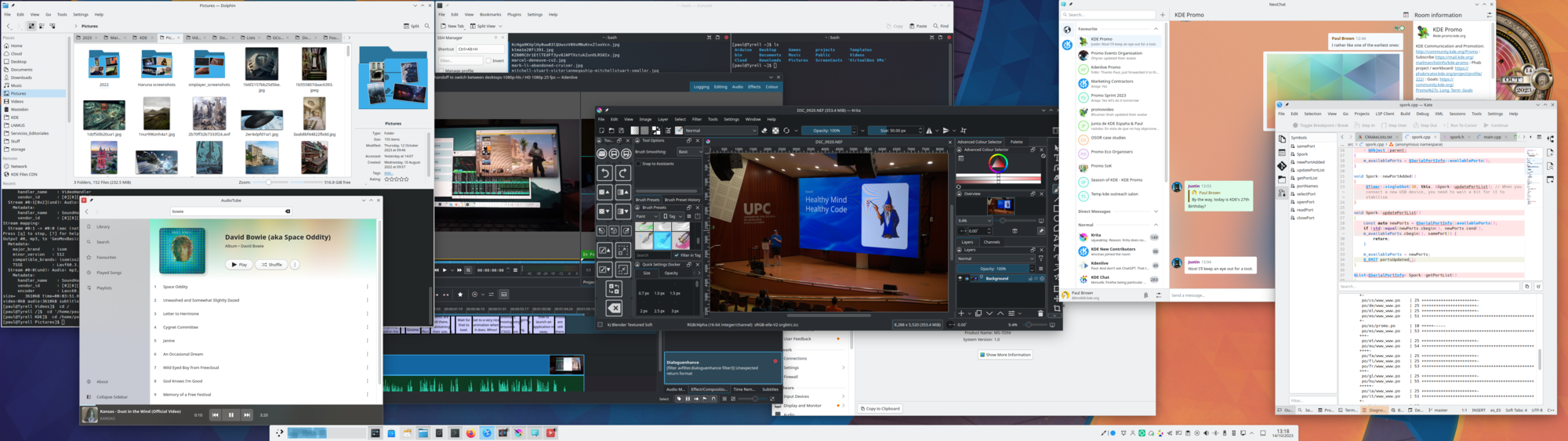
Task: Delete the layer with Krita's trash icon
Action: coord(1040,313)
